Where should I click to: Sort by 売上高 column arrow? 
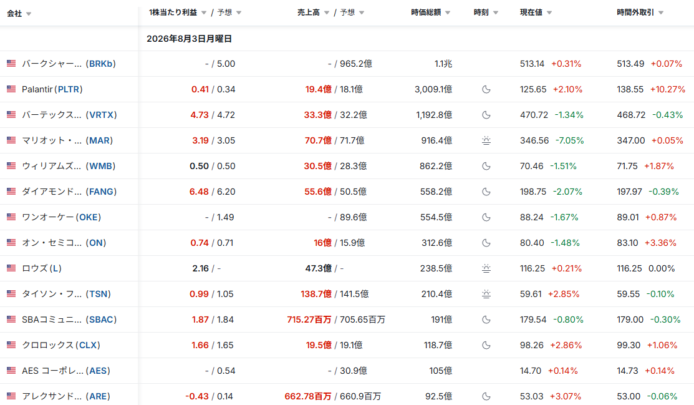(x=326, y=12)
